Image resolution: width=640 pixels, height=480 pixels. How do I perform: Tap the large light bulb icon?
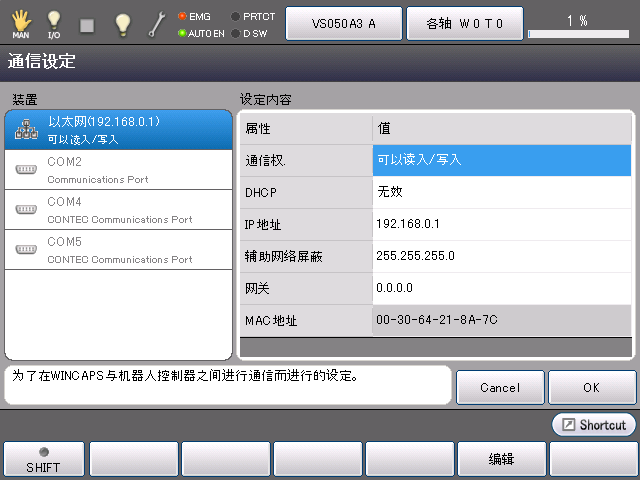coord(122,25)
